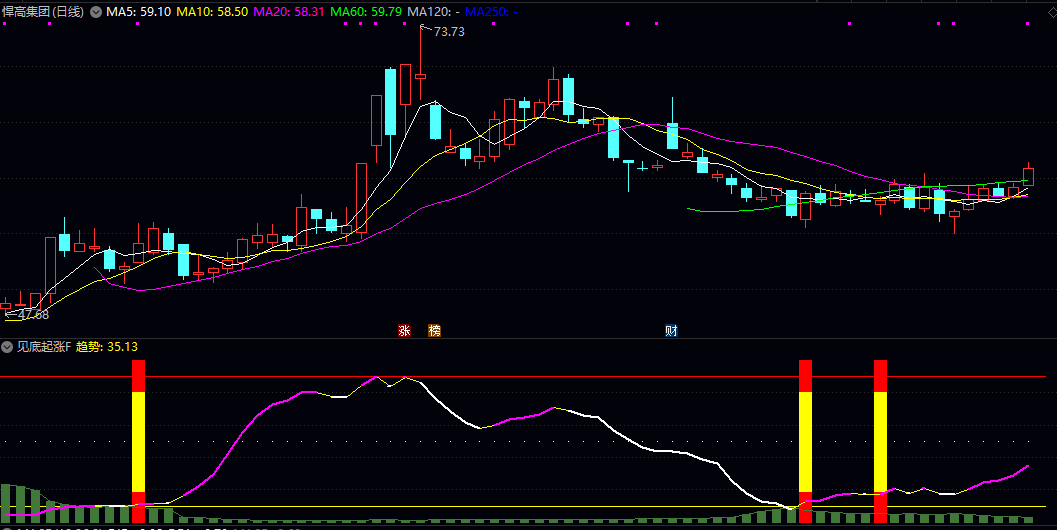
Task: Click the last candlestick on the right
Action: coord(1029,176)
